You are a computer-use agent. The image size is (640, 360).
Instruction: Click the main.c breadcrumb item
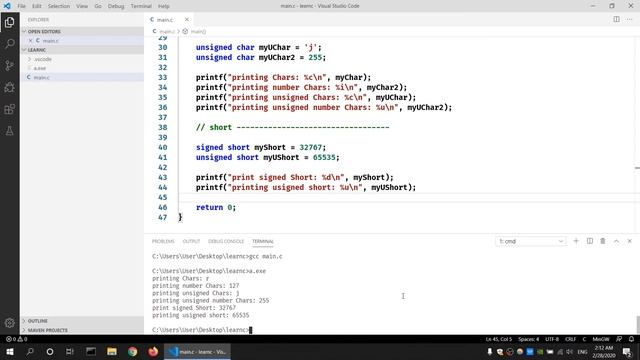167,31
